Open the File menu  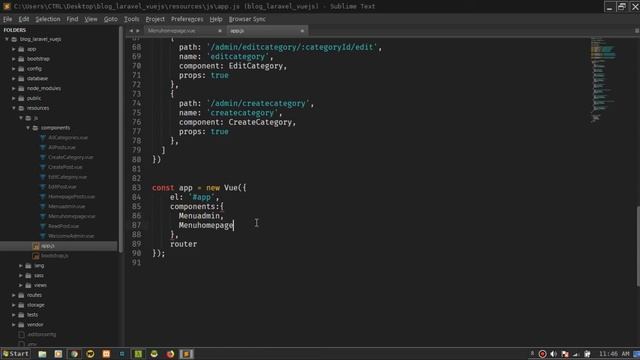(x=7, y=19)
